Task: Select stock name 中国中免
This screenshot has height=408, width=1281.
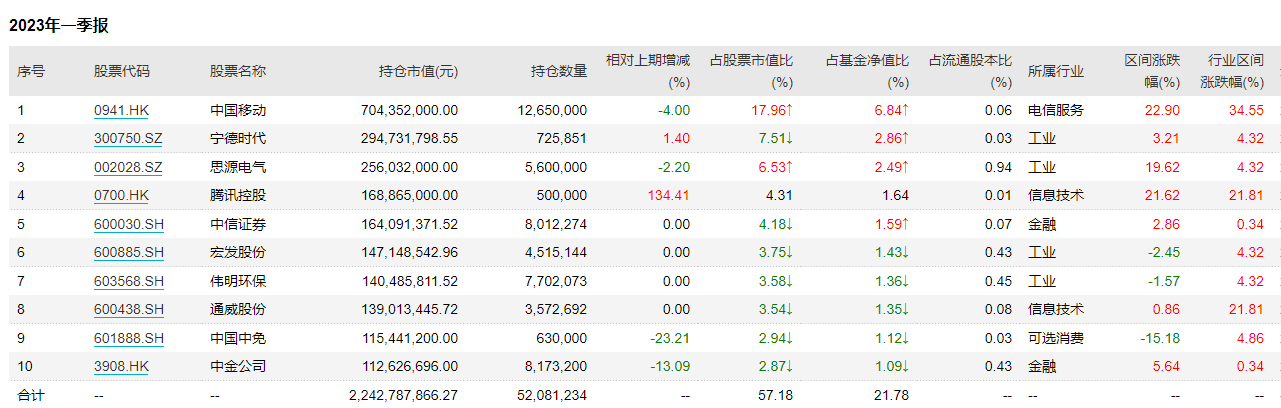Action: pyautogui.click(x=238, y=338)
